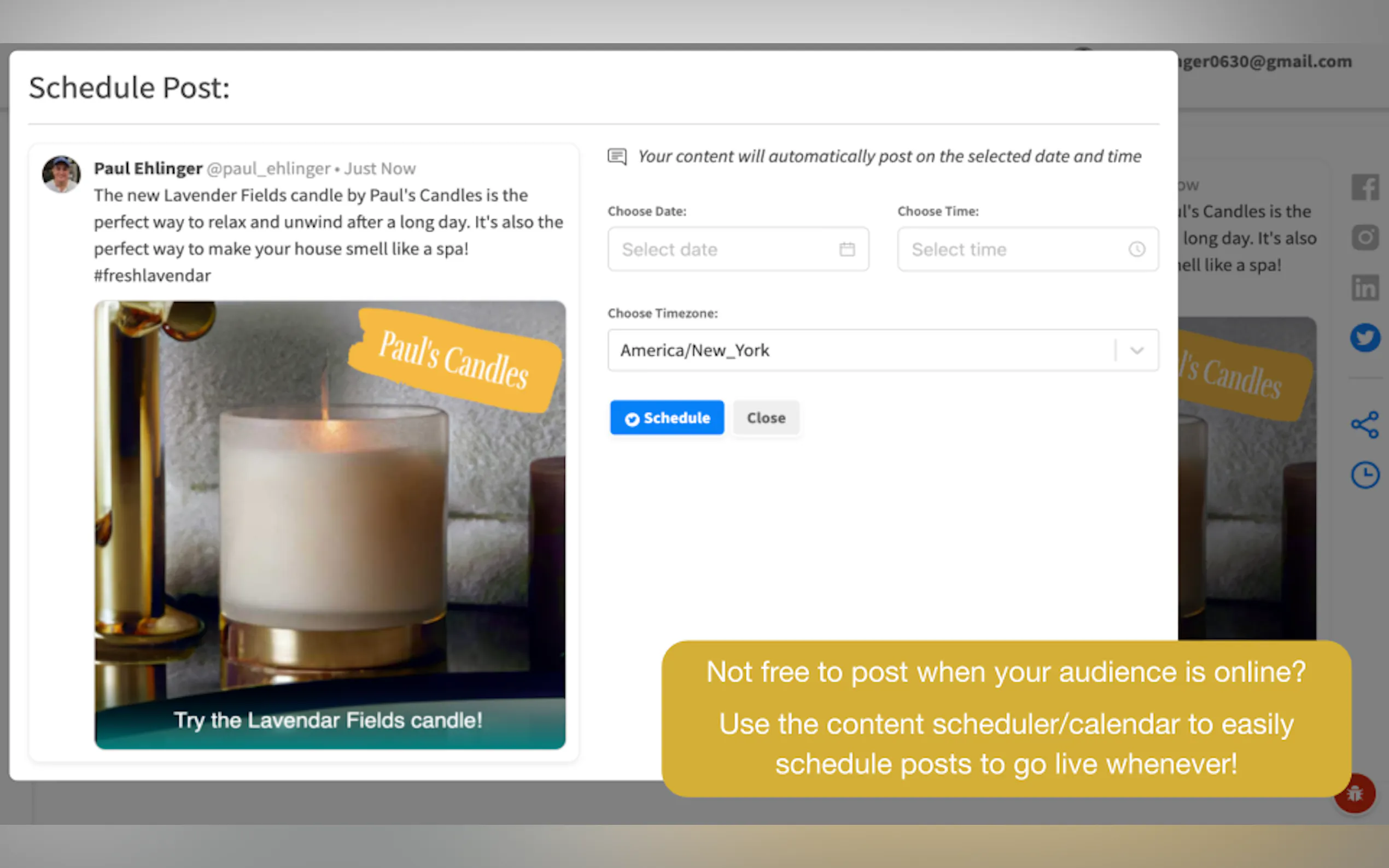Click the clock icon in time field

tap(1136, 249)
